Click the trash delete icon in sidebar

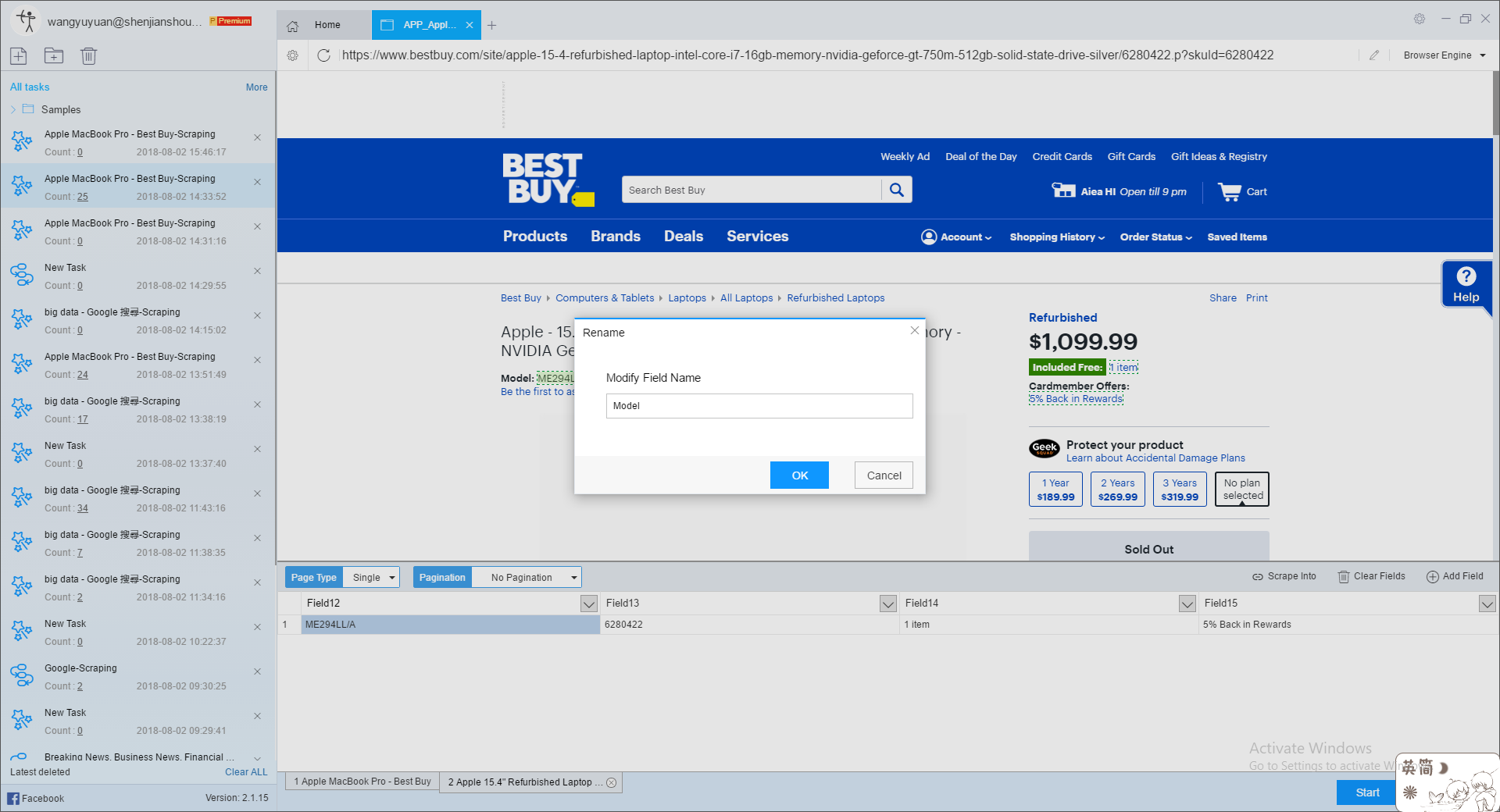[x=89, y=55]
